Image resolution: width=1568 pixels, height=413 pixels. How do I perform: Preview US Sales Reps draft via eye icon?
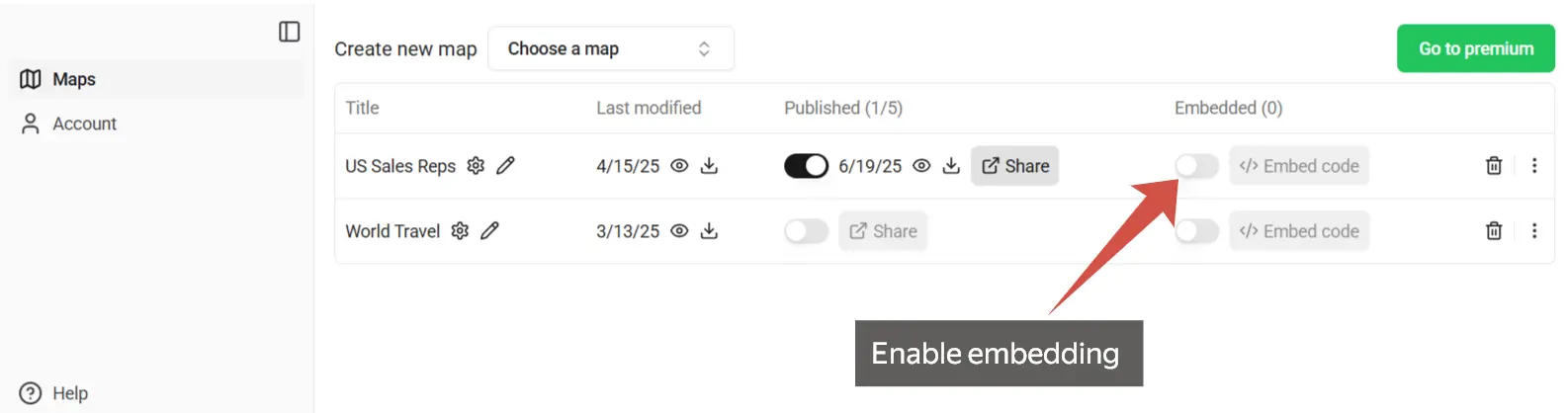tap(679, 166)
